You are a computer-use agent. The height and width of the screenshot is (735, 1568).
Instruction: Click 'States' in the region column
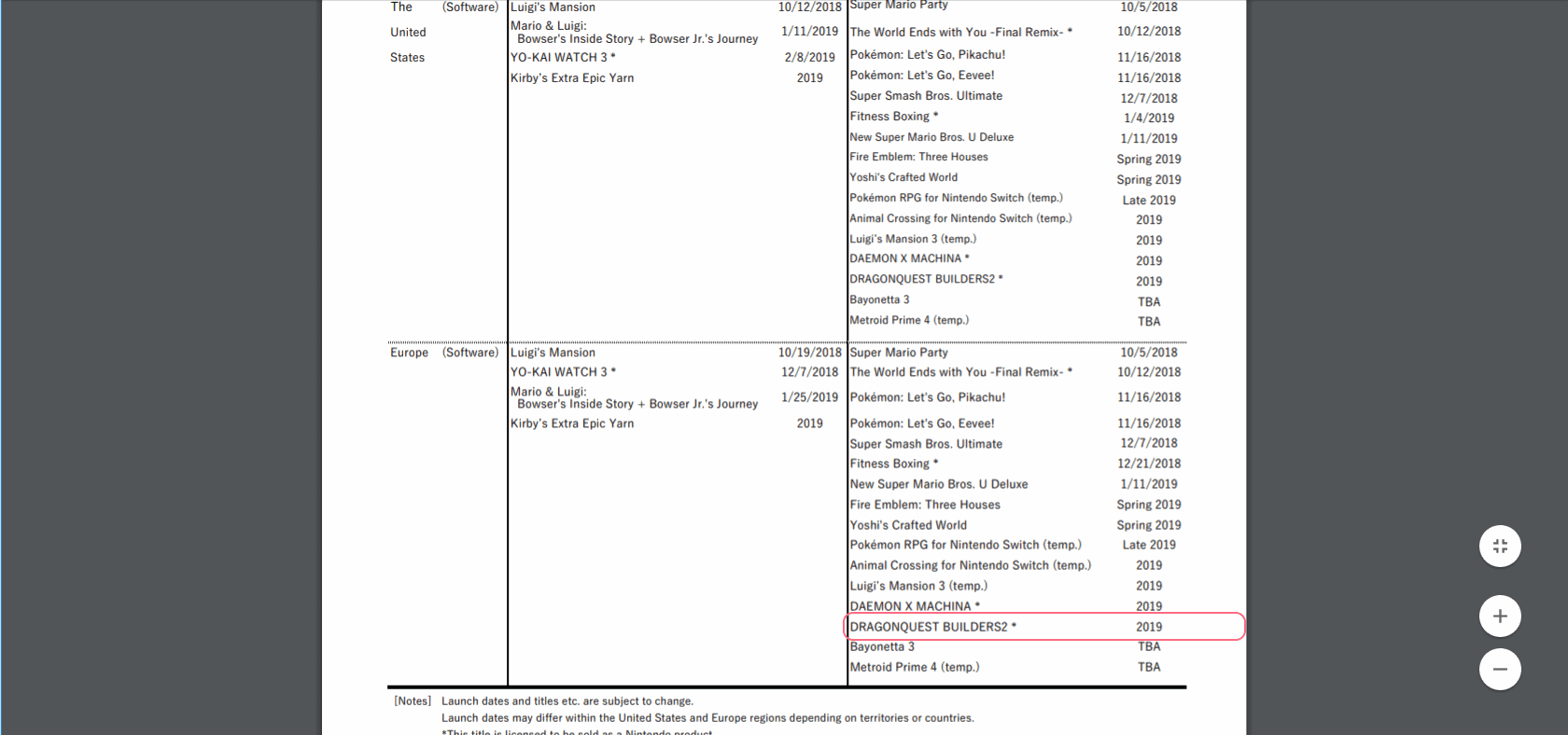click(407, 58)
